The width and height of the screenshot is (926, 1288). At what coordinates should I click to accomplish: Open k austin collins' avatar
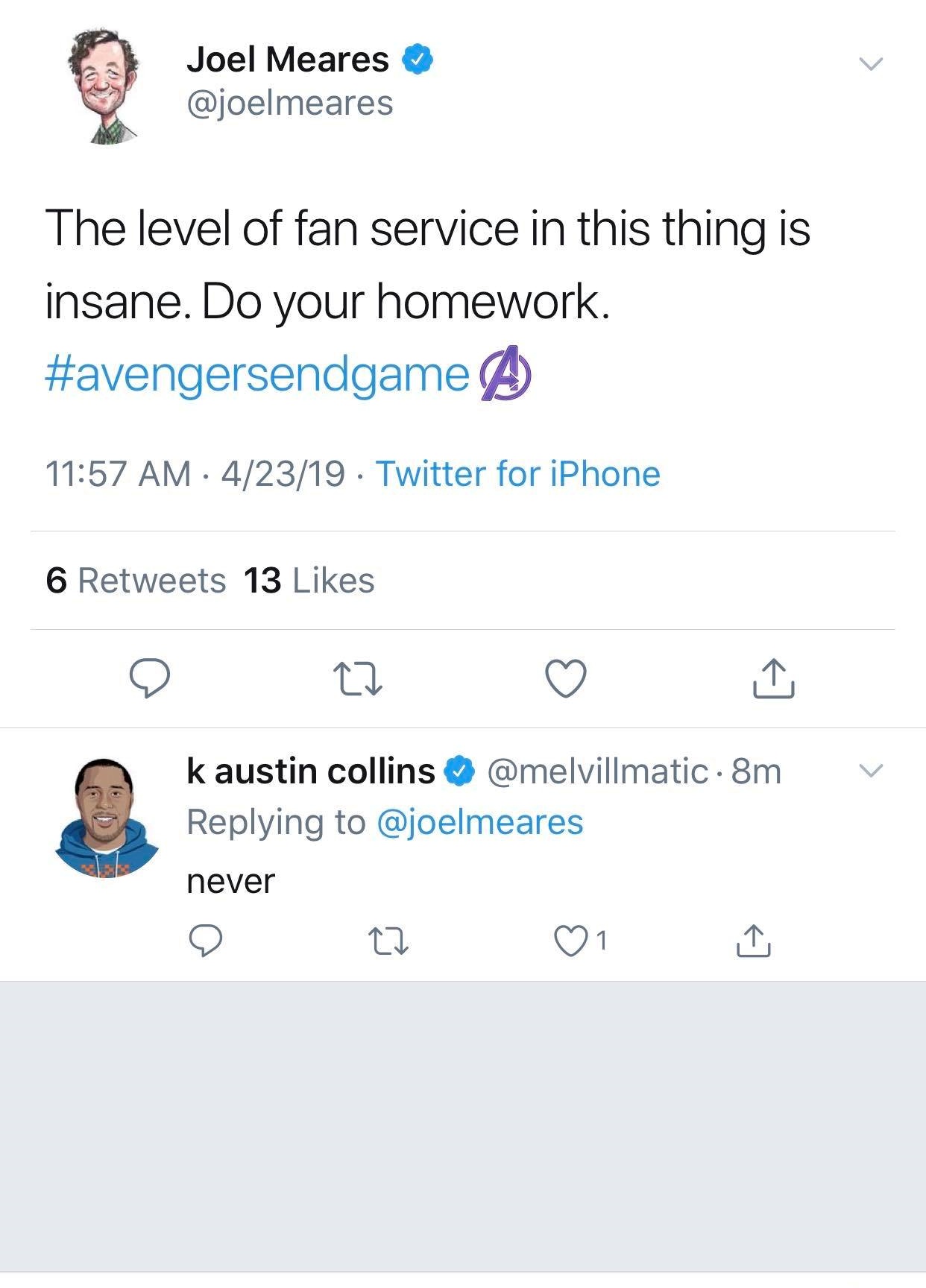106,818
